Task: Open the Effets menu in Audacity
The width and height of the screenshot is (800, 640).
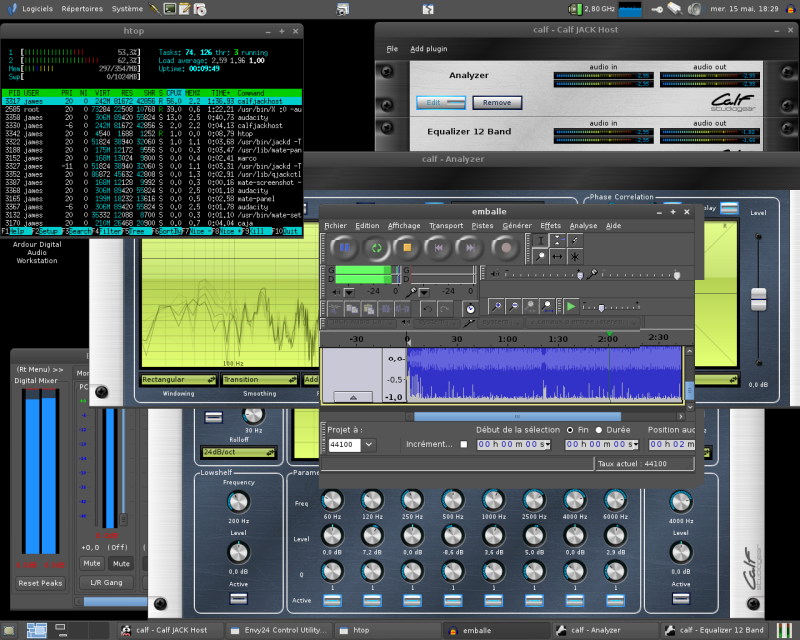Action: pyautogui.click(x=550, y=226)
